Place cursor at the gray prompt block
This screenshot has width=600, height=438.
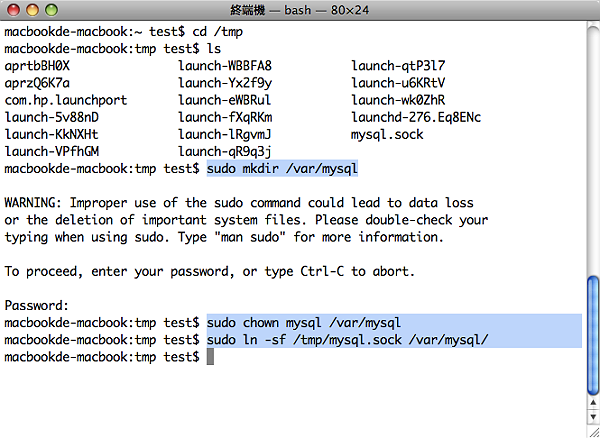click(x=210, y=357)
